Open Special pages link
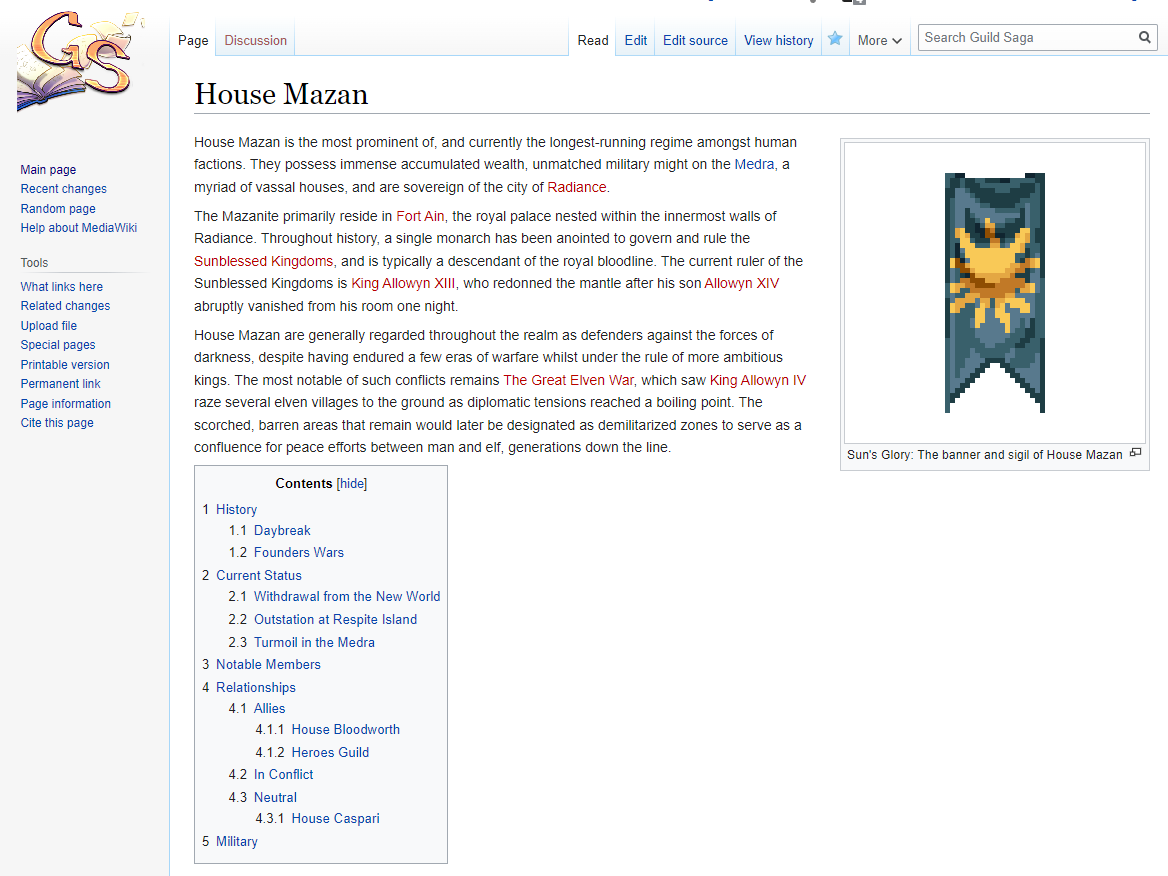 58,345
